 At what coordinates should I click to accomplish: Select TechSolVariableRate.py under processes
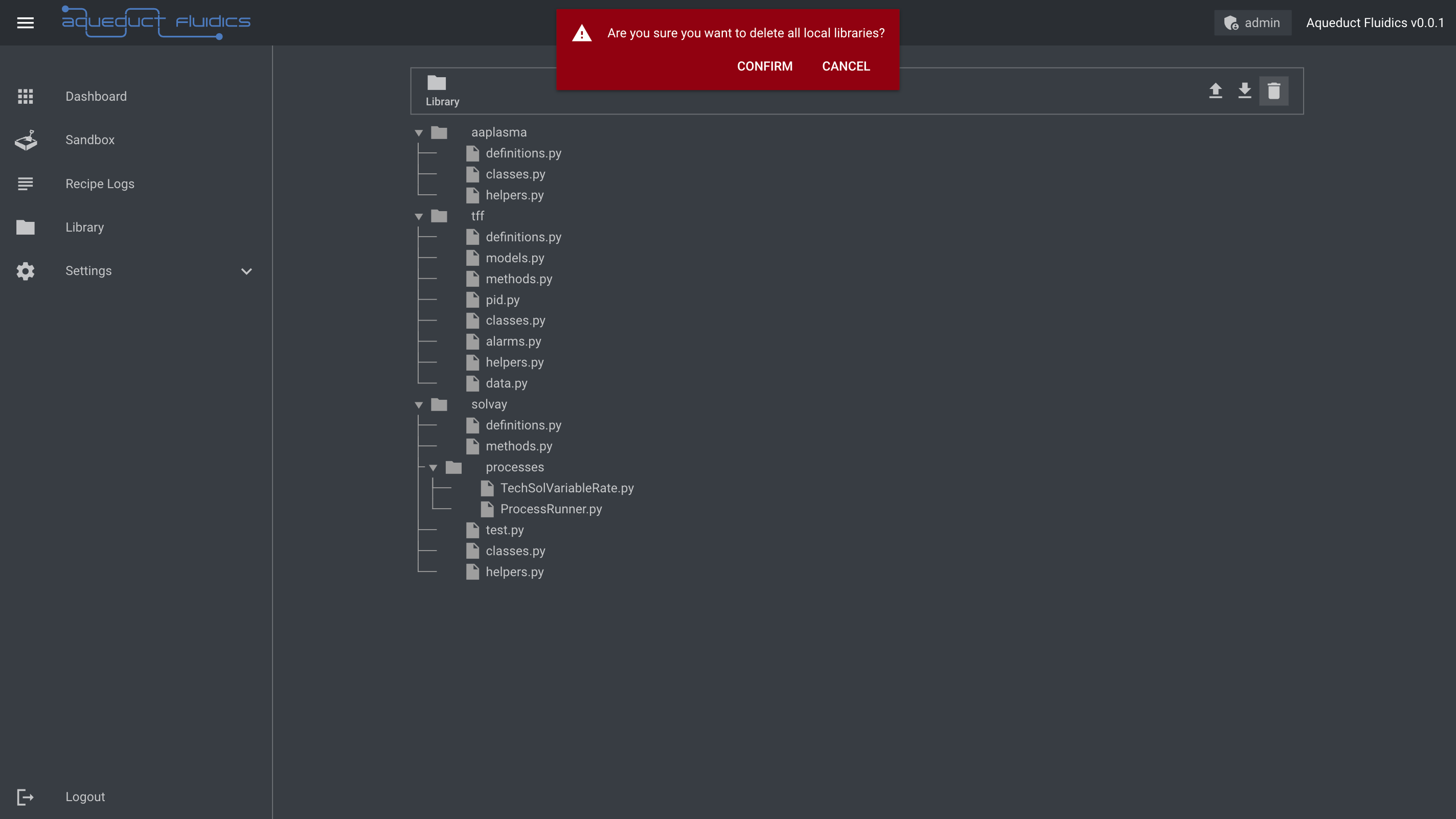[x=566, y=488]
